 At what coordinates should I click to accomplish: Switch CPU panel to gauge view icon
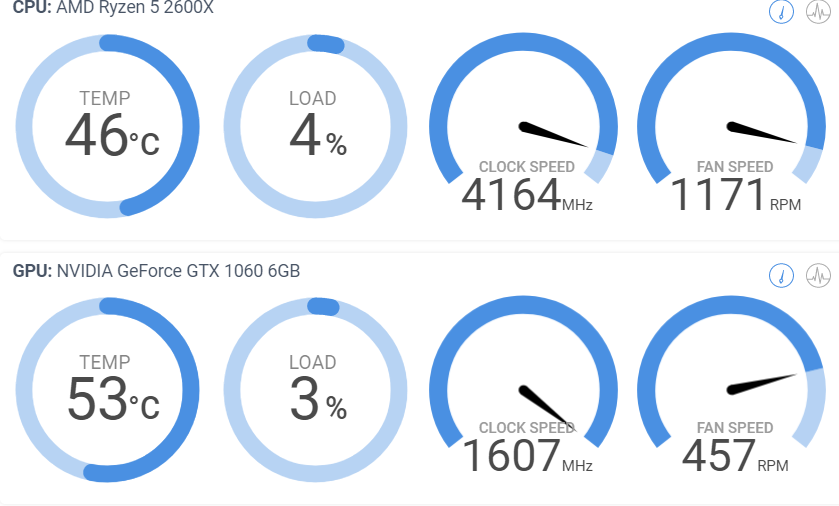[781, 11]
